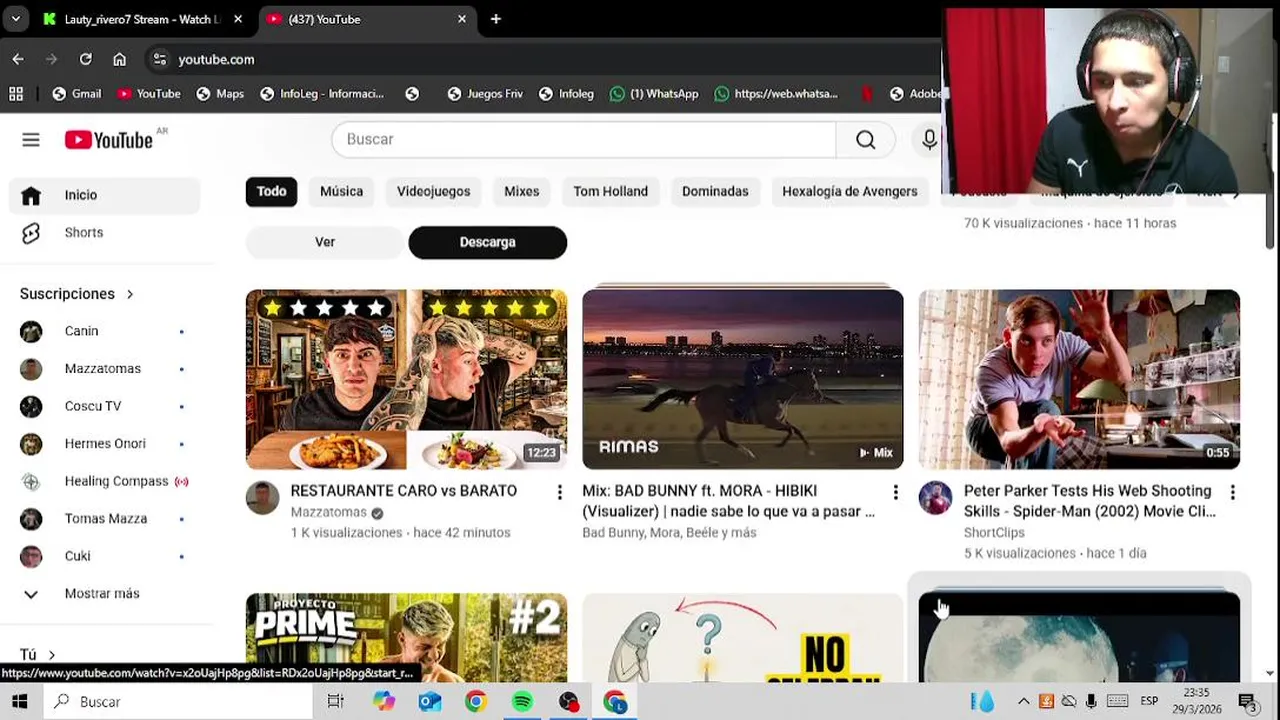Open the Juegos Friv bookmark
The width and height of the screenshot is (1280, 720).
pyautogui.click(x=485, y=93)
